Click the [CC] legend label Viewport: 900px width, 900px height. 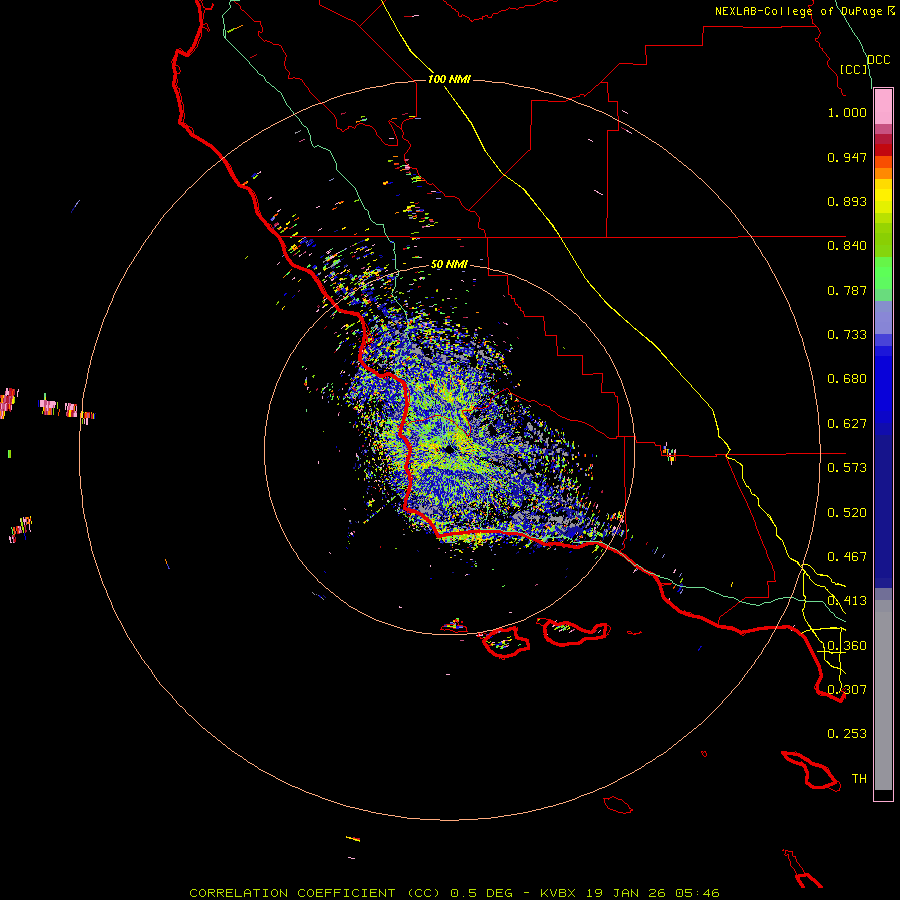[x=854, y=69]
